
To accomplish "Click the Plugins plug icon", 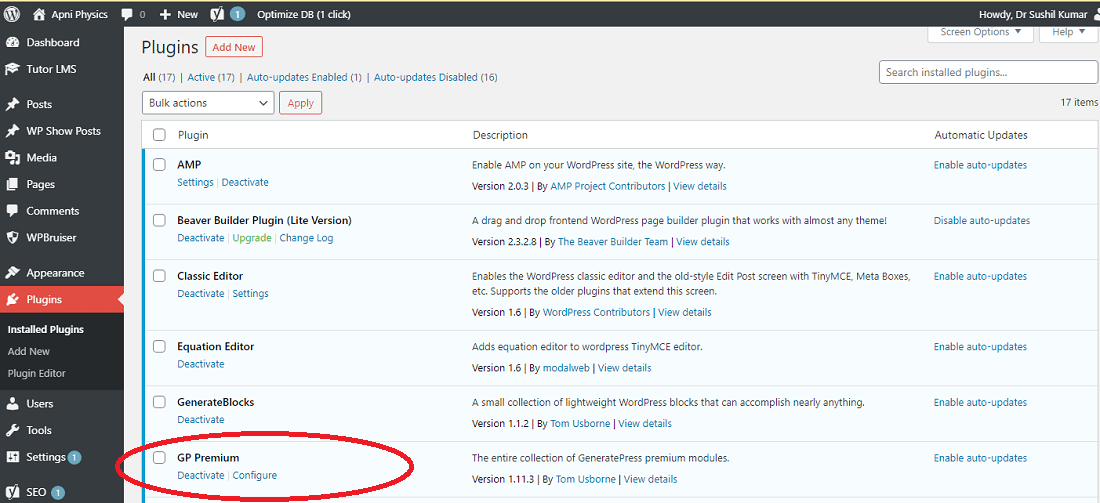I will point(12,300).
